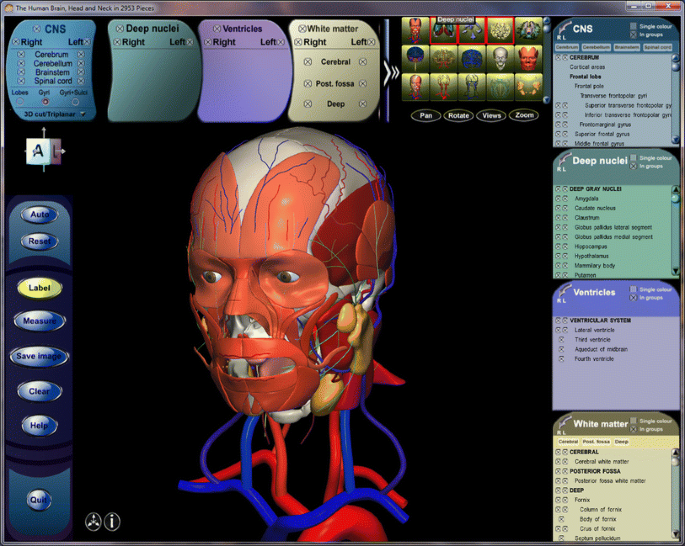Open the Deep tab in White matter list
Screen dimensions: 685x546
[x=621, y=442]
